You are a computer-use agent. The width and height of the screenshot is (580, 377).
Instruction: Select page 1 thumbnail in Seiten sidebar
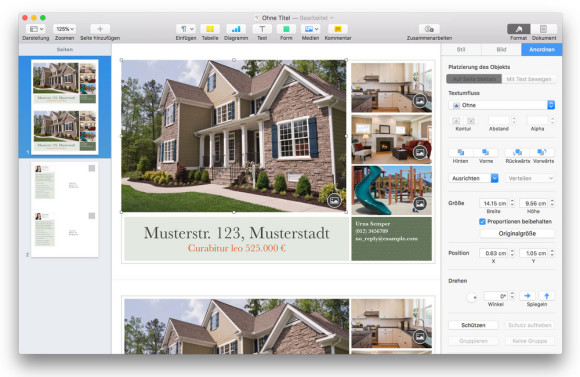coord(65,107)
